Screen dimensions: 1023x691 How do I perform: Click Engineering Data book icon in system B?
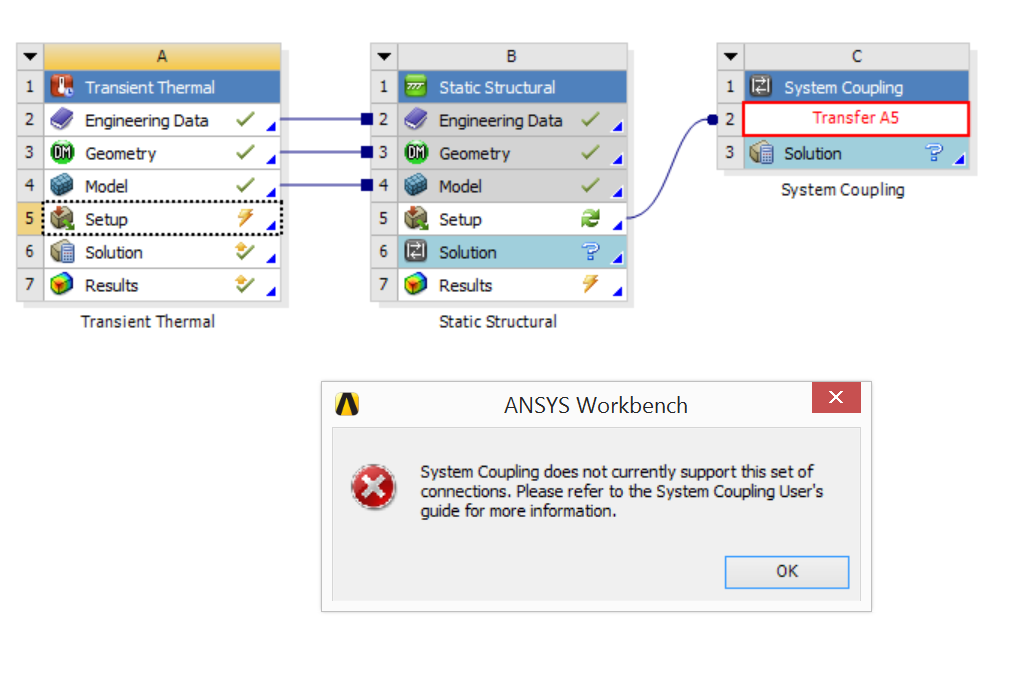point(416,119)
